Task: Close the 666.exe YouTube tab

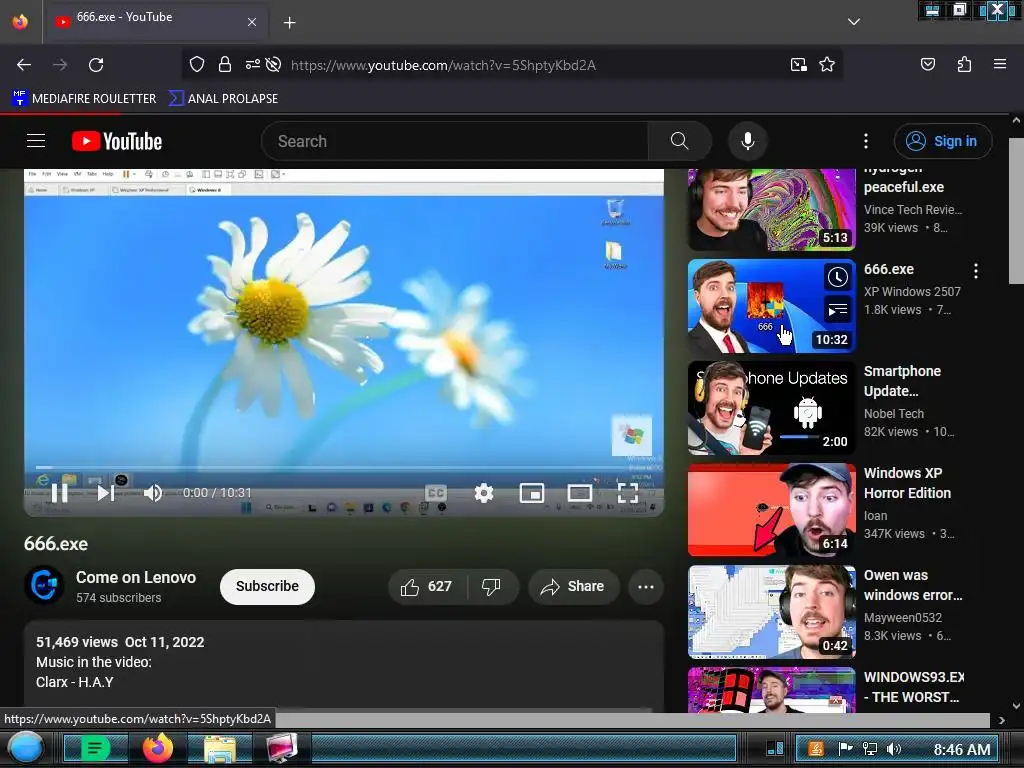Action: (252, 22)
